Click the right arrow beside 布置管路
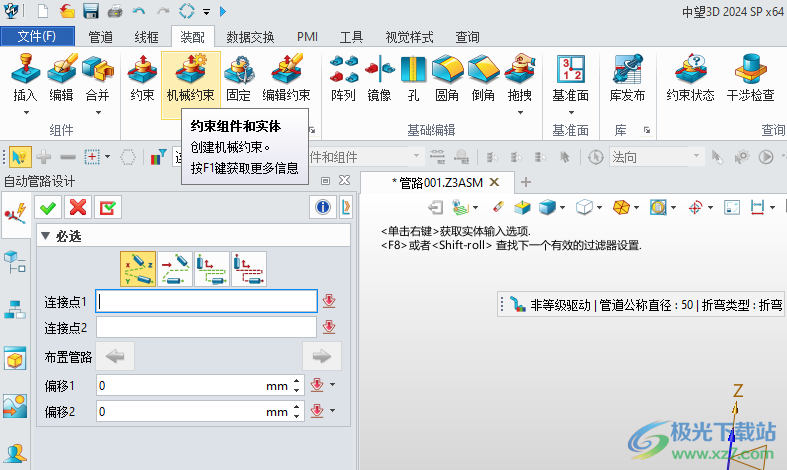The width and height of the screenshot is (787, 470). pos(322,357)
